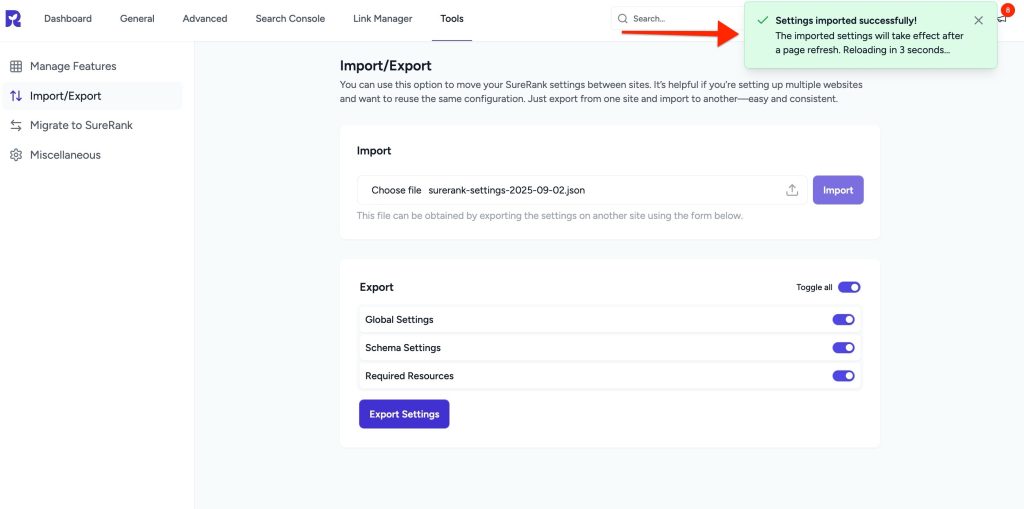Click the Export Settings button
Image resolution: width=1024 pixels, height=509 pixels.
404,414
